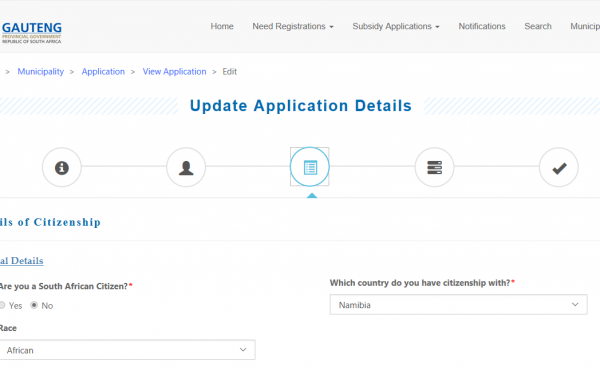
Task: Open the stacked server rows step icon
Action: tap(434, 167)
